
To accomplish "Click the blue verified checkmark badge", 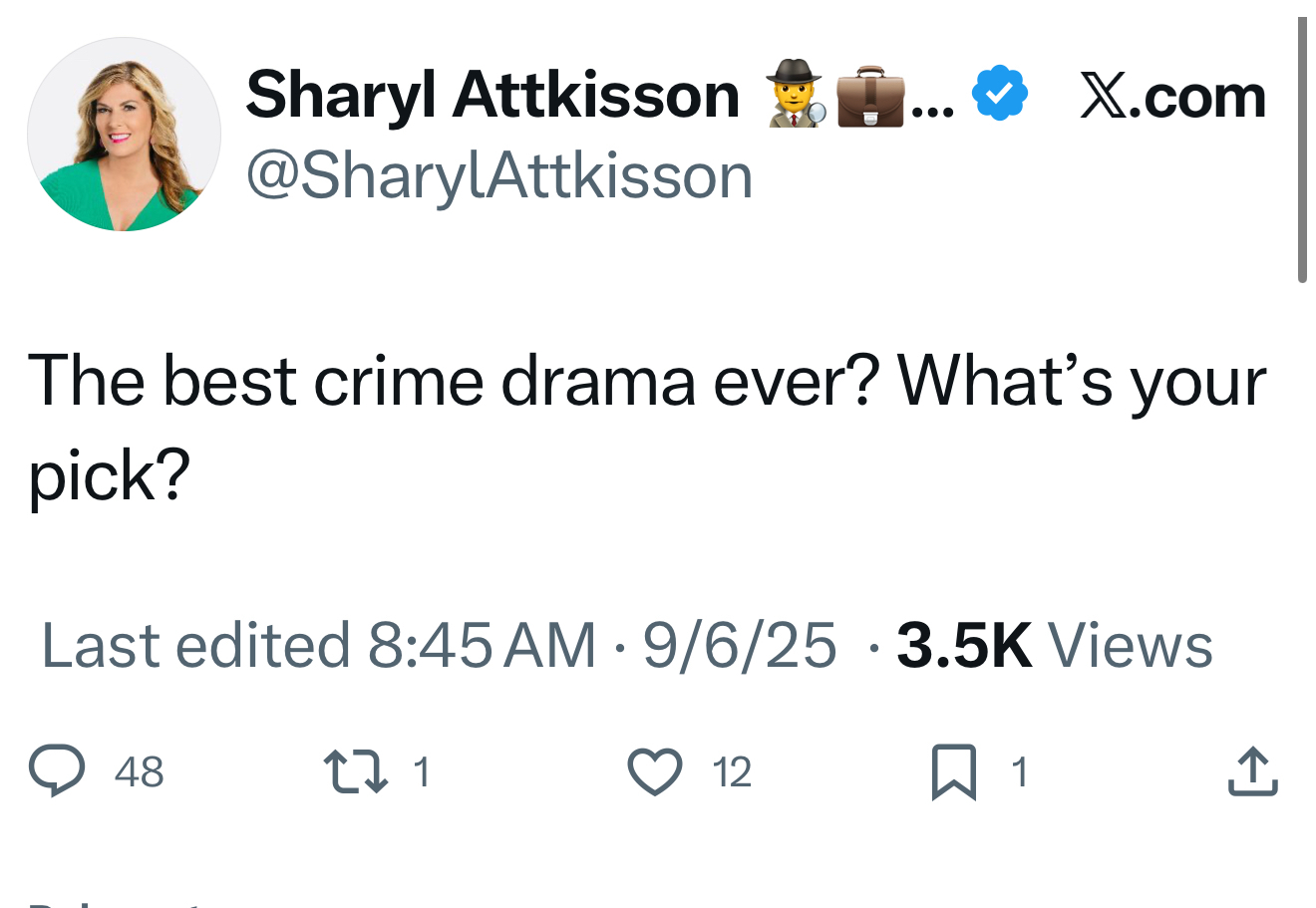I will click(x=999, y=95).
